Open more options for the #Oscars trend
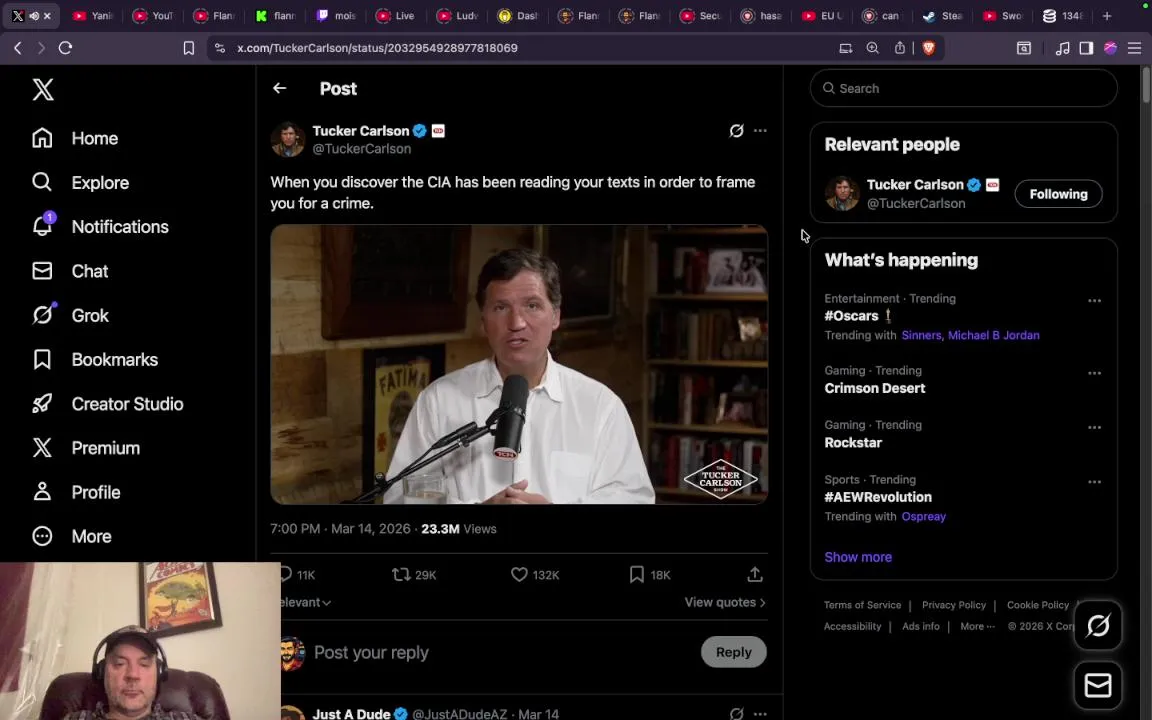The height and width of the screenshot is (720, 1152). 1094,300
